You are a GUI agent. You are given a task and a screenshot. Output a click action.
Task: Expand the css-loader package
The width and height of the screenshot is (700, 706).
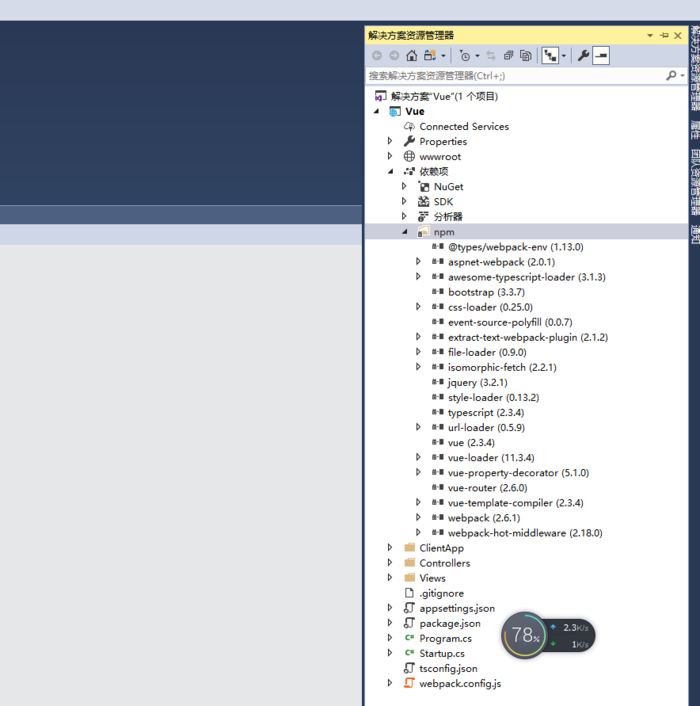pos(418,306)
